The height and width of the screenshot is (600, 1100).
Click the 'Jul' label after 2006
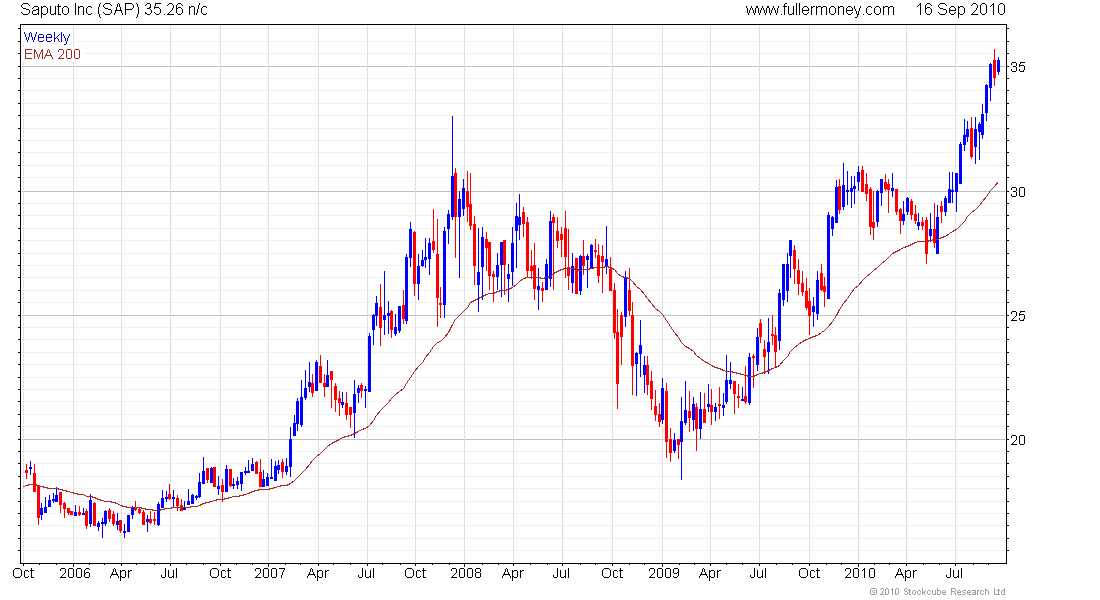point(169,573)
